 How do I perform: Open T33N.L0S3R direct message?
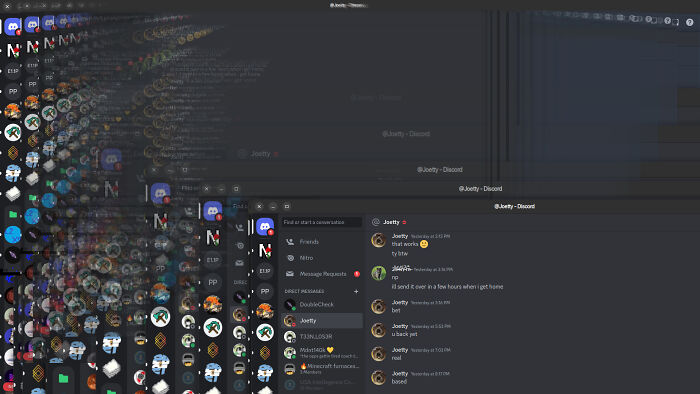point(322,336)
